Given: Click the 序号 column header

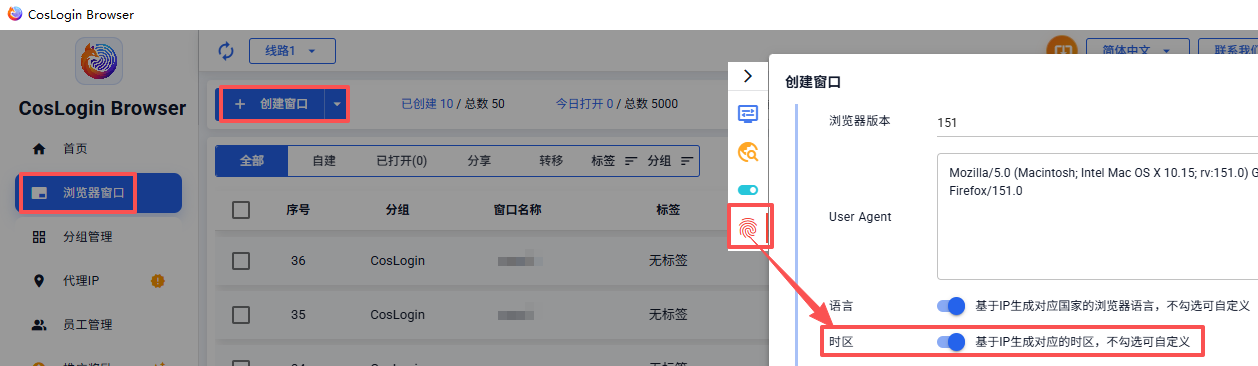Looking at the screenshot, I should (298, 210).
